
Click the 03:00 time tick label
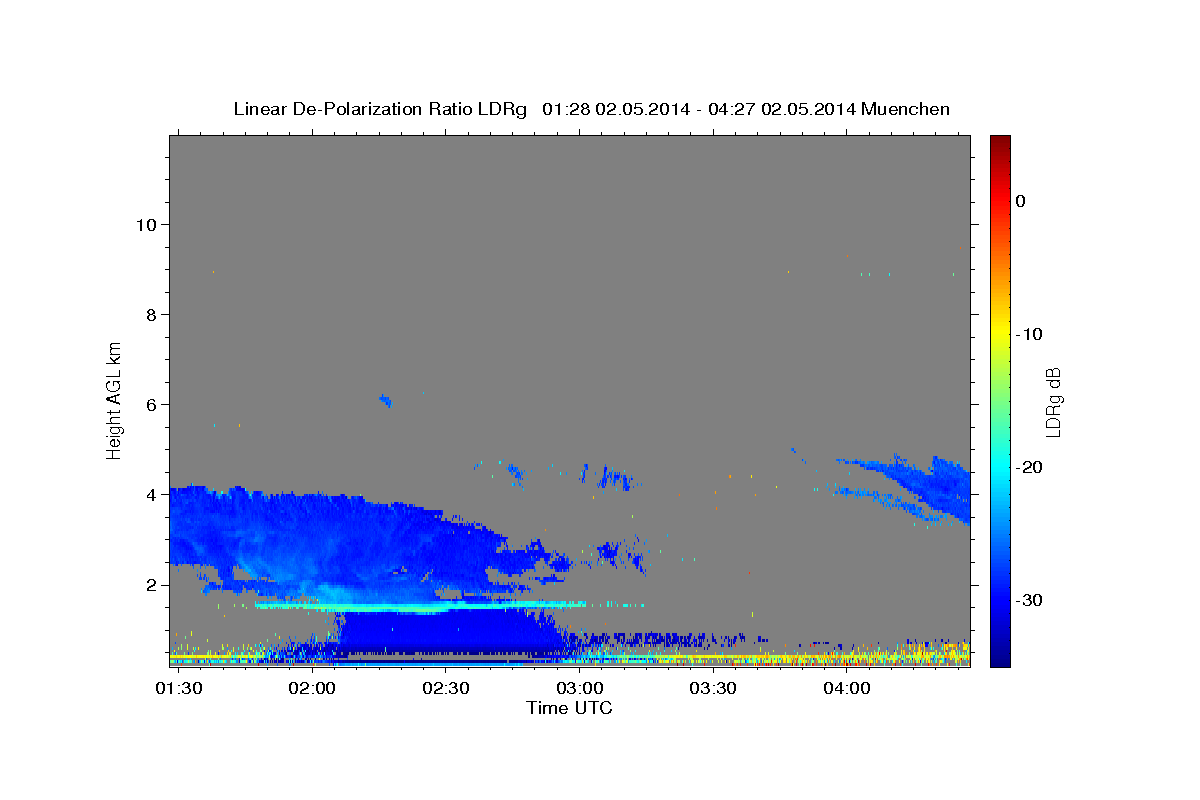pos(580,689)
